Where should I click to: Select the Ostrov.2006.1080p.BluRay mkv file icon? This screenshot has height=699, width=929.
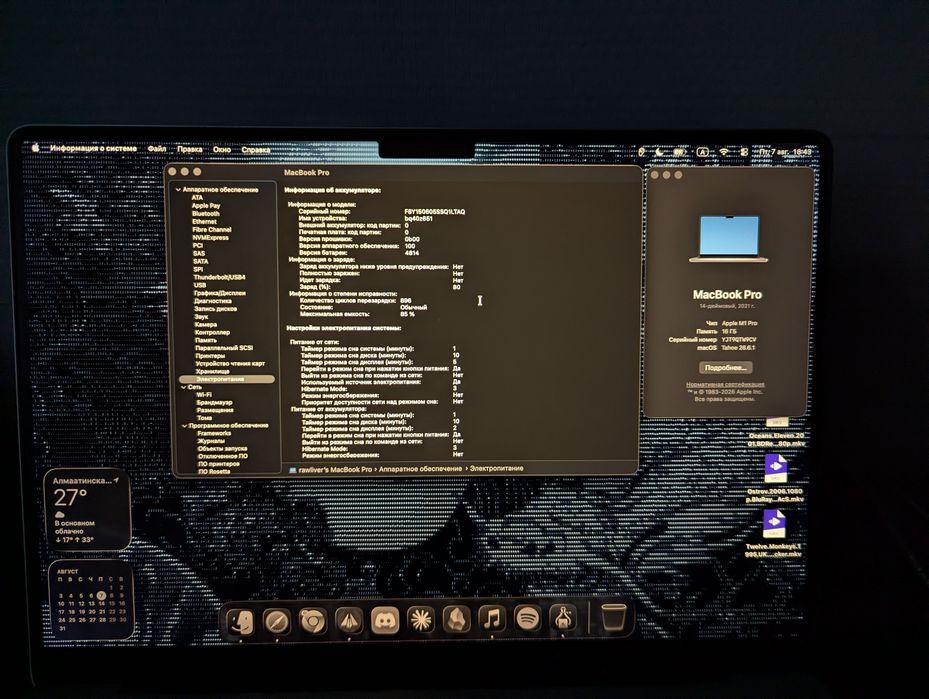[775, 469]
